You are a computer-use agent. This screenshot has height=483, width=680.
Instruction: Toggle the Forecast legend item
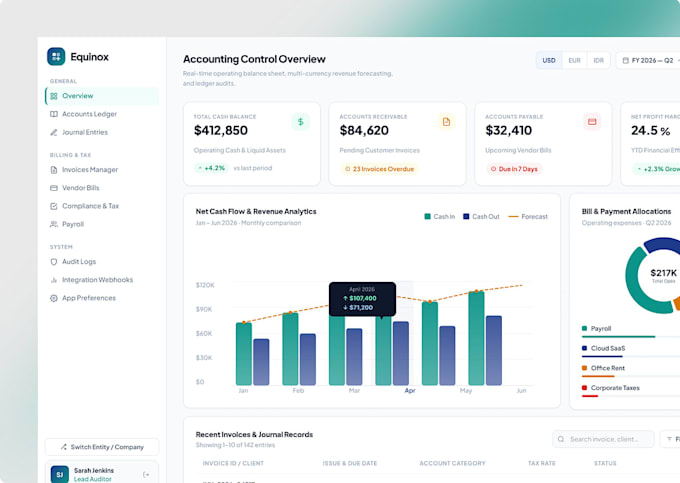528,216
